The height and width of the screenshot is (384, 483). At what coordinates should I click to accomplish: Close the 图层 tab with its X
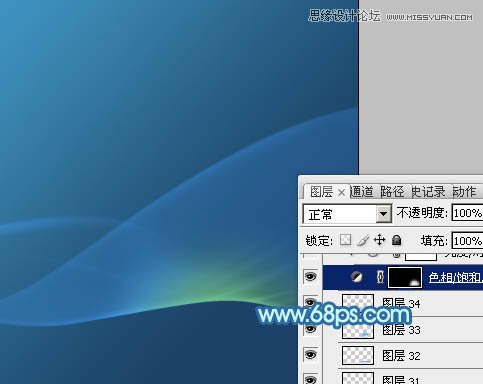[341, 192]
